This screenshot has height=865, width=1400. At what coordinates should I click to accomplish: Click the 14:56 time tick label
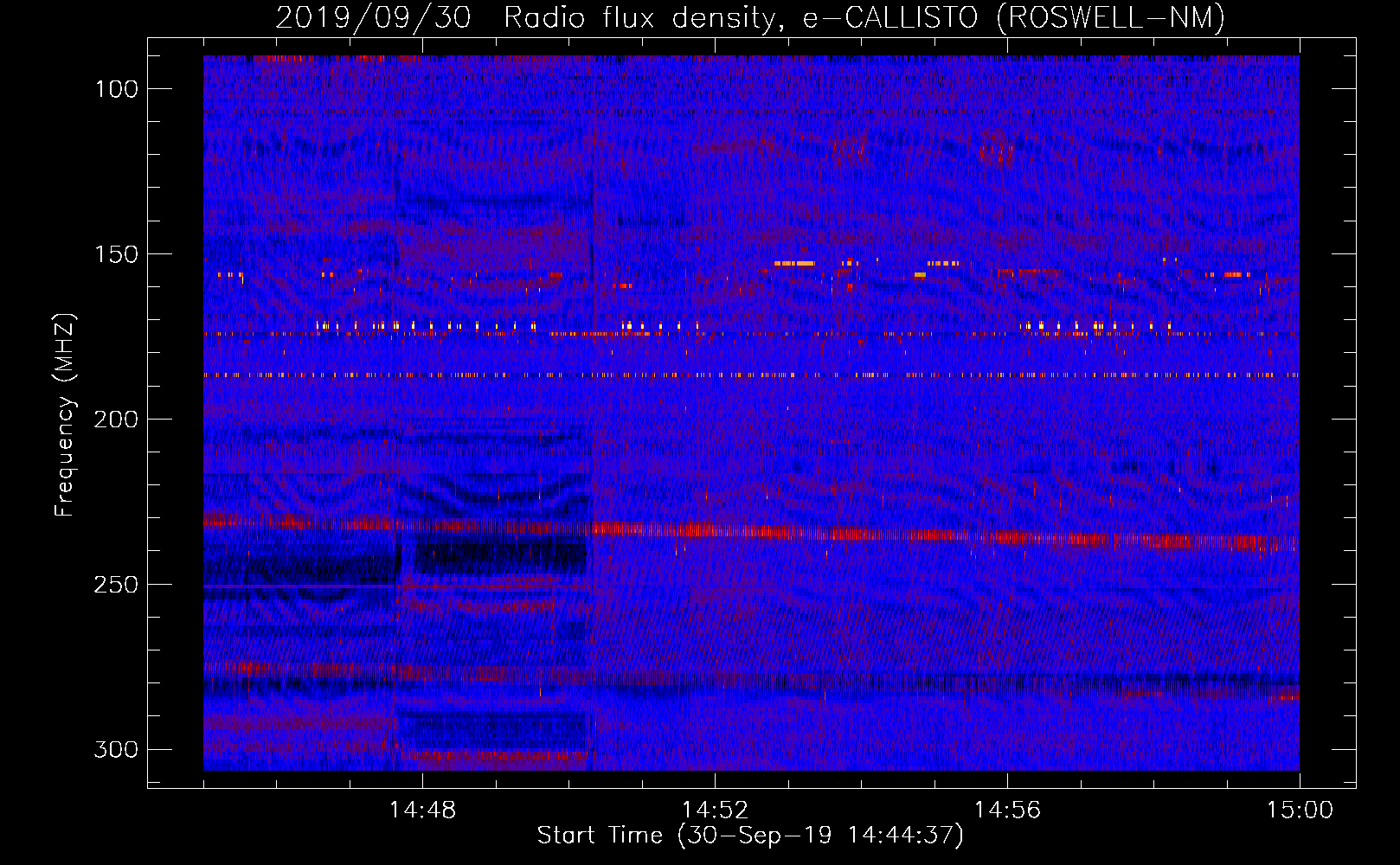(x=1007, y=811)
